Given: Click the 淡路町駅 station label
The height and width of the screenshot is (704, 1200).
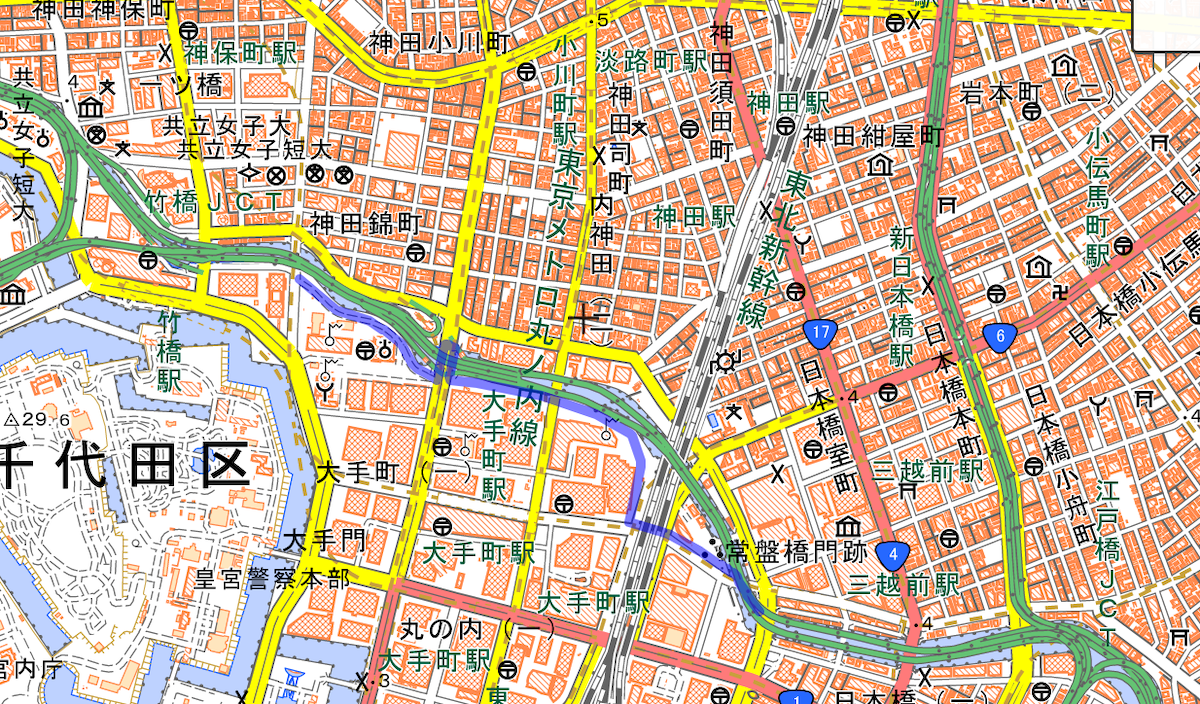Looking at the screenshot, I should [651, 58].
